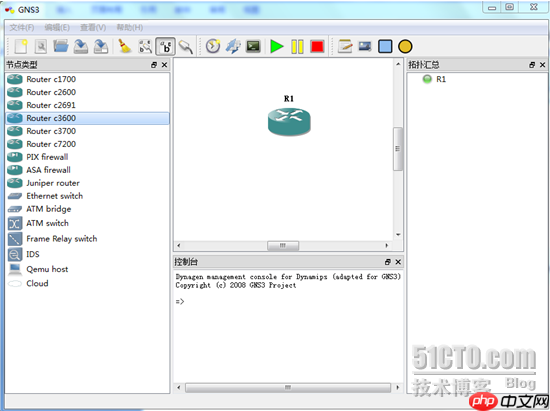This screenshot has height=411, width=550.
Task: Click the import/export startup configs icon
Action: 233,46
